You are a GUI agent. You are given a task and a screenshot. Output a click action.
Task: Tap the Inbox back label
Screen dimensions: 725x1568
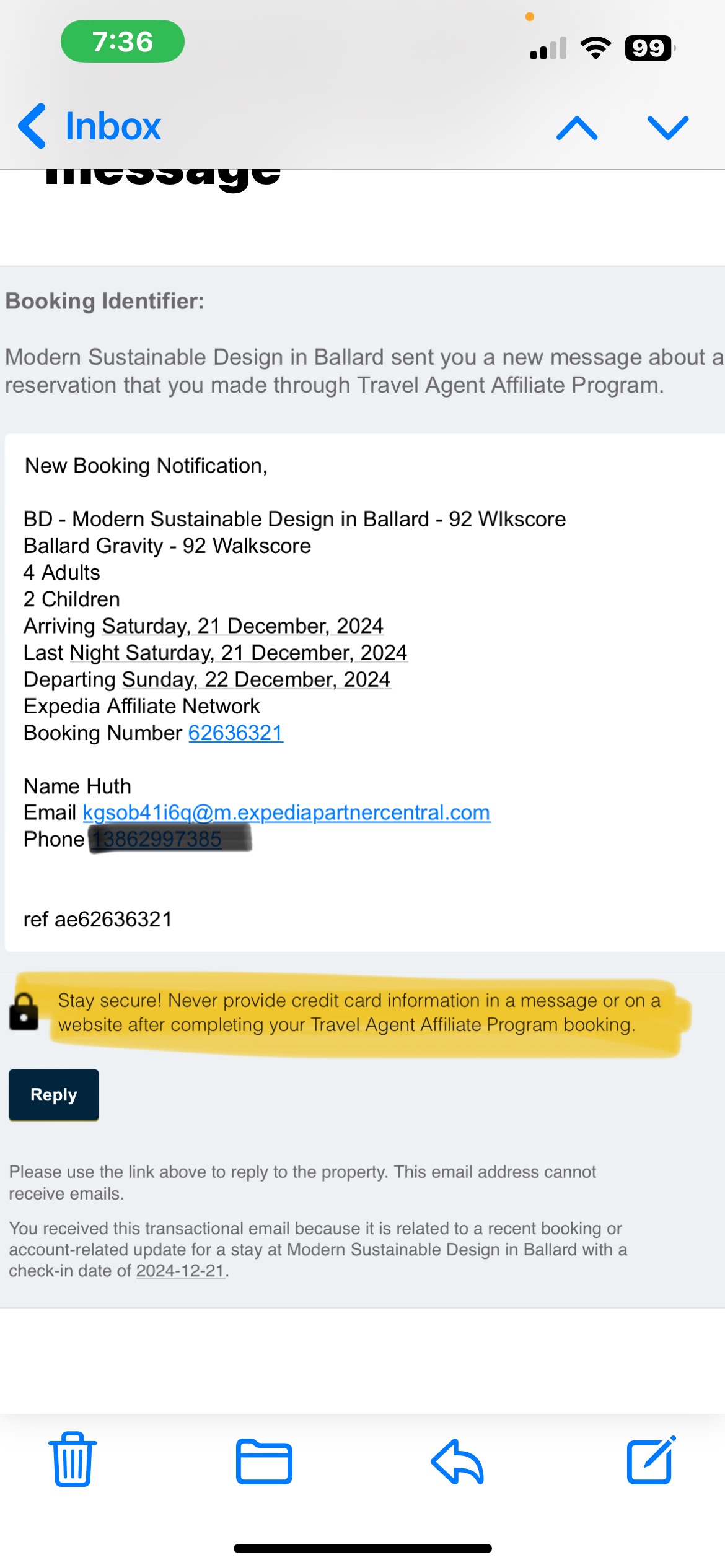[x=113, y=126]
